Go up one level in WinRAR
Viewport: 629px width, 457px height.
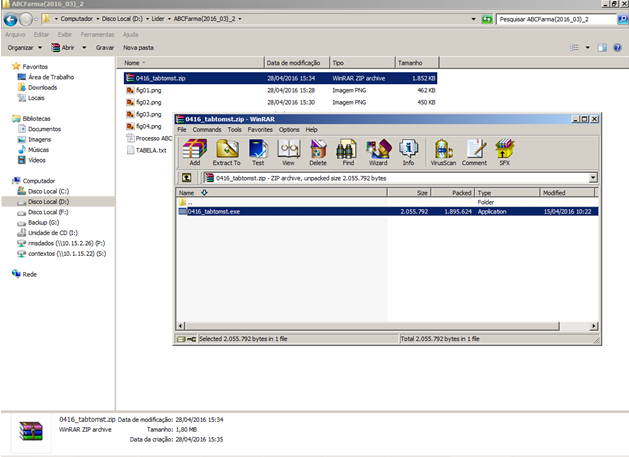(x=187, y=178)
